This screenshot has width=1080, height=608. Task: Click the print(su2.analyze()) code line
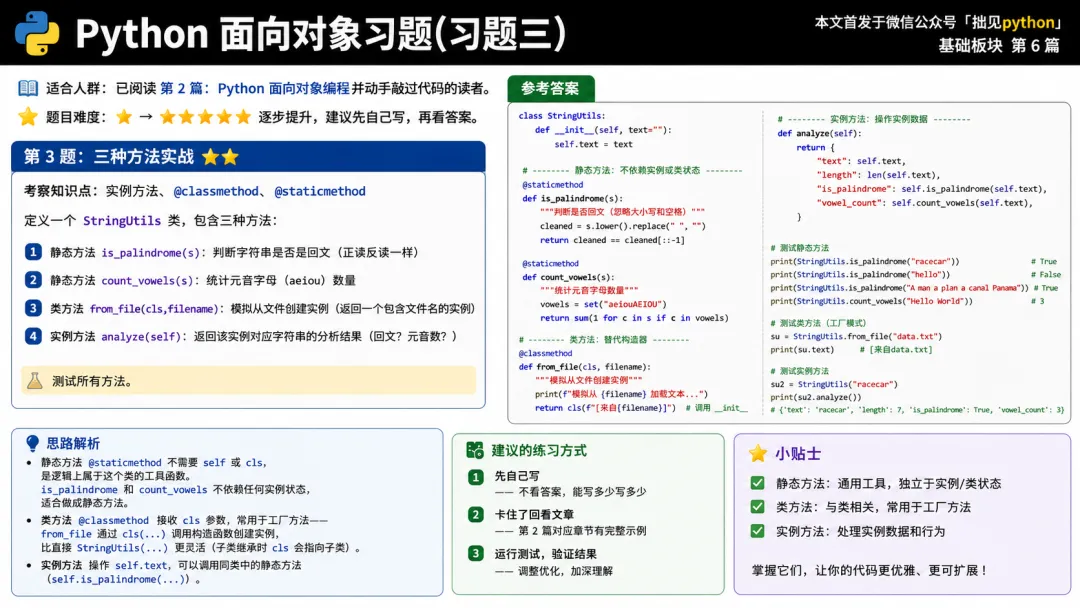tap(816, 397)
